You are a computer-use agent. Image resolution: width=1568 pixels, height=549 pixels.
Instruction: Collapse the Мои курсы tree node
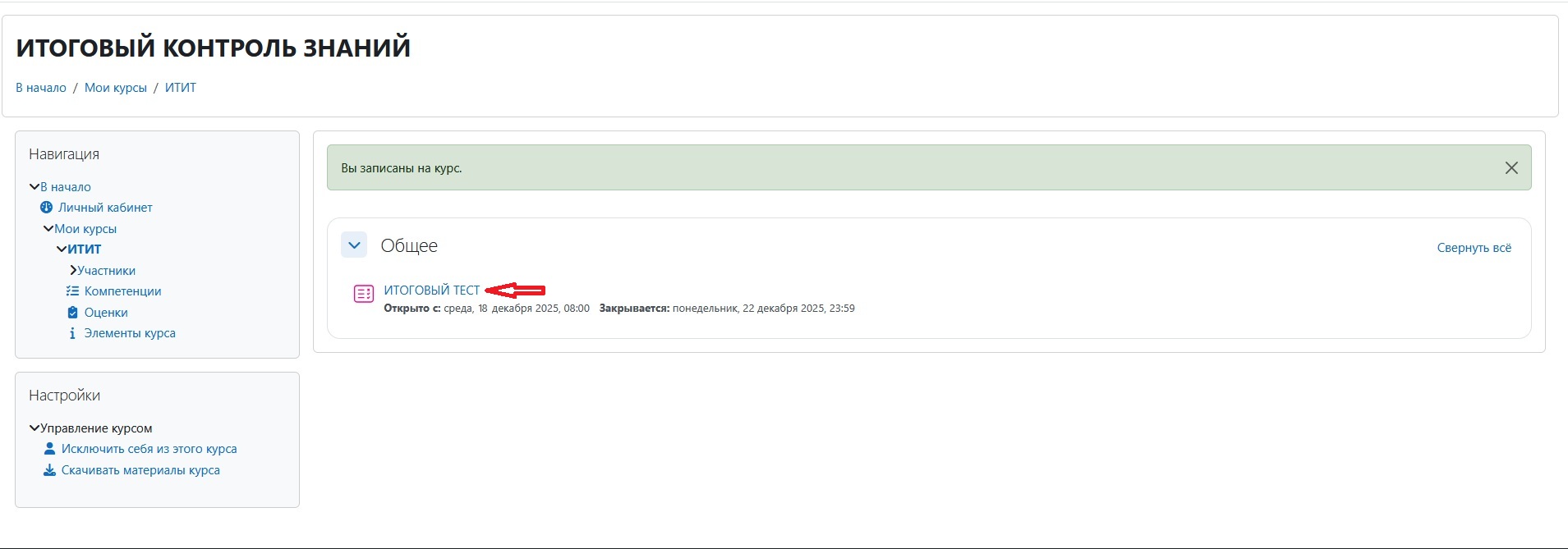(48, 229)
